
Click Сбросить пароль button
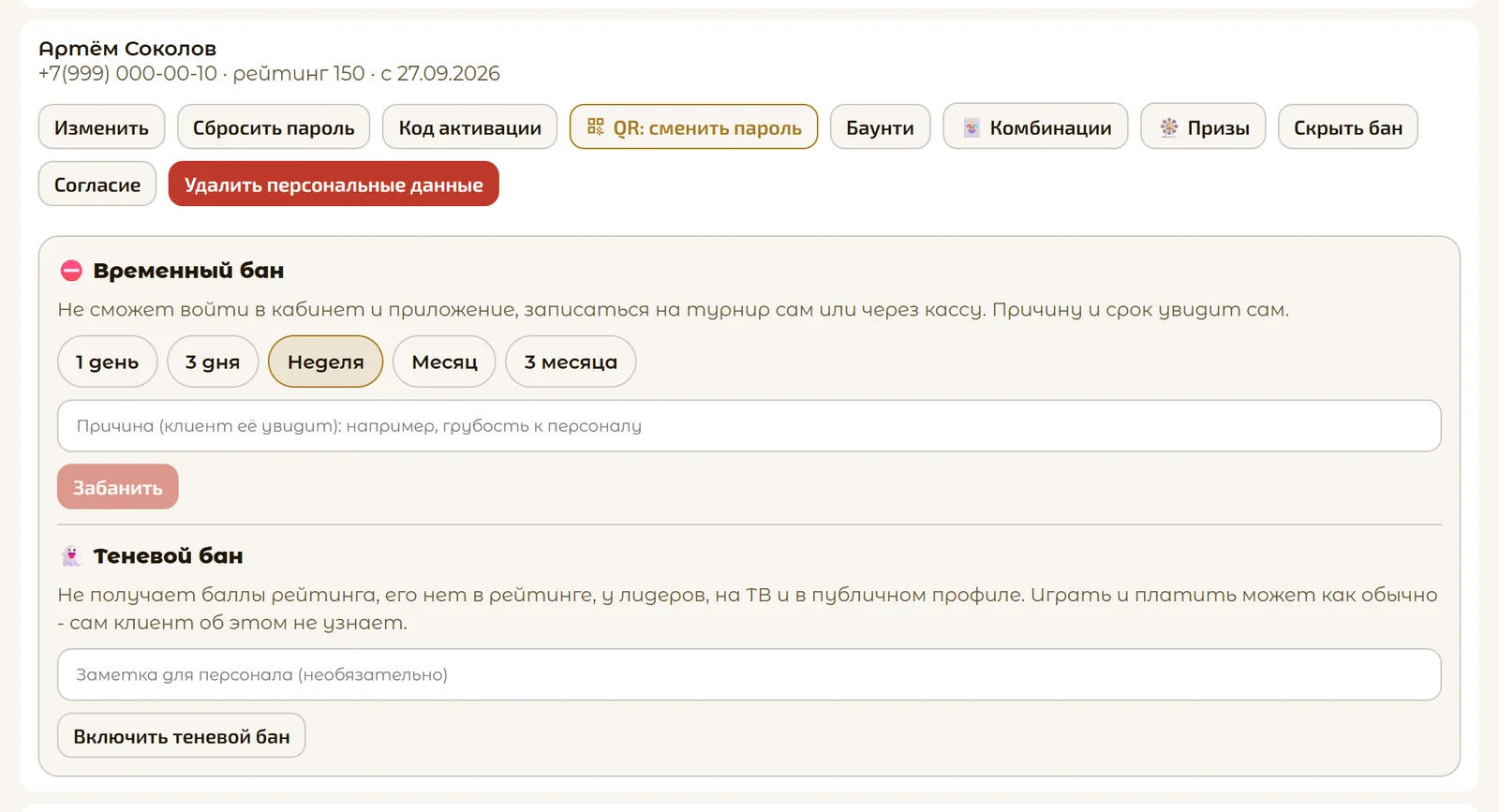point(274,126)
